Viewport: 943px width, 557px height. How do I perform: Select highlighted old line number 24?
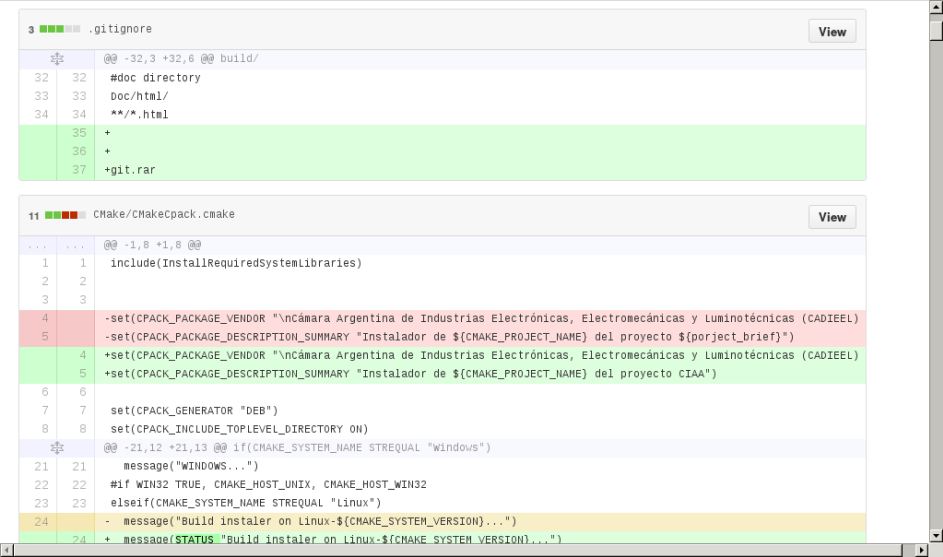[38, 522]
